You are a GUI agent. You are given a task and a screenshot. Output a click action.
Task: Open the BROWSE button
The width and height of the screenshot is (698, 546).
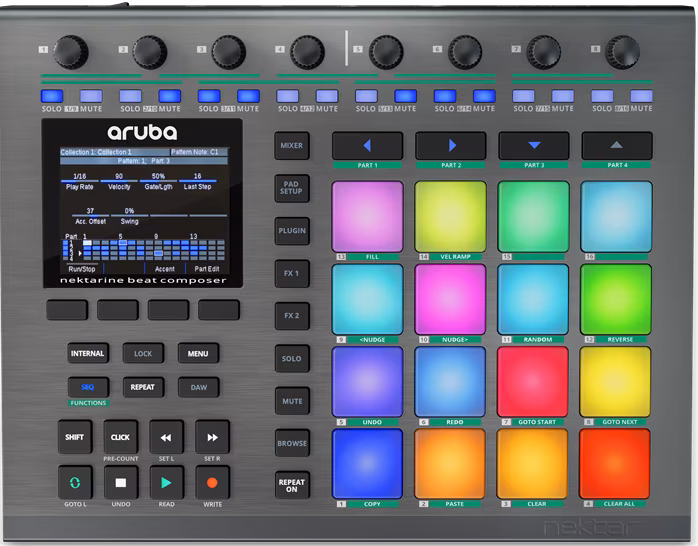pos(292,443)
